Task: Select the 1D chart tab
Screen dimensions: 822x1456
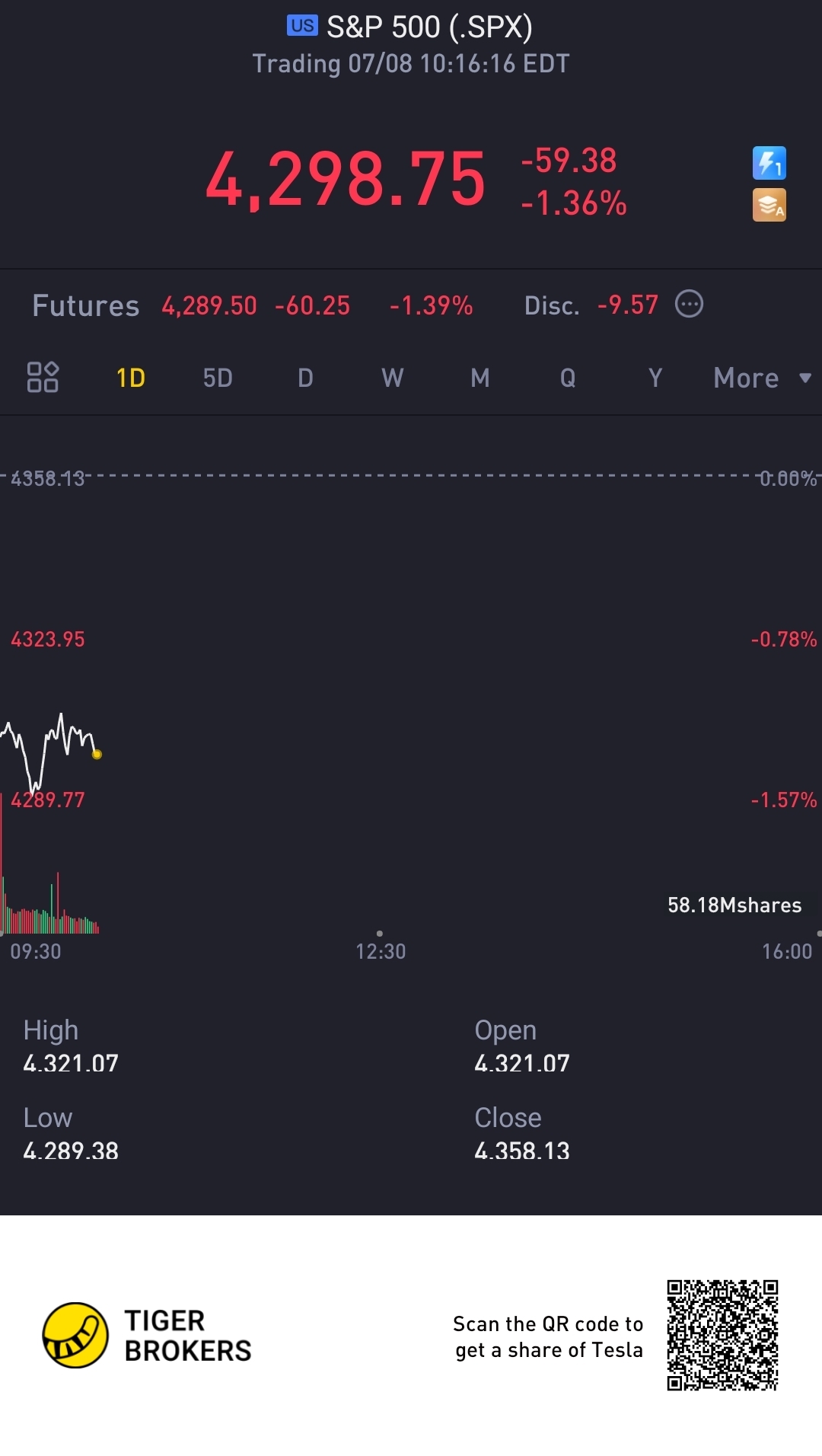Action: point(130,378)
